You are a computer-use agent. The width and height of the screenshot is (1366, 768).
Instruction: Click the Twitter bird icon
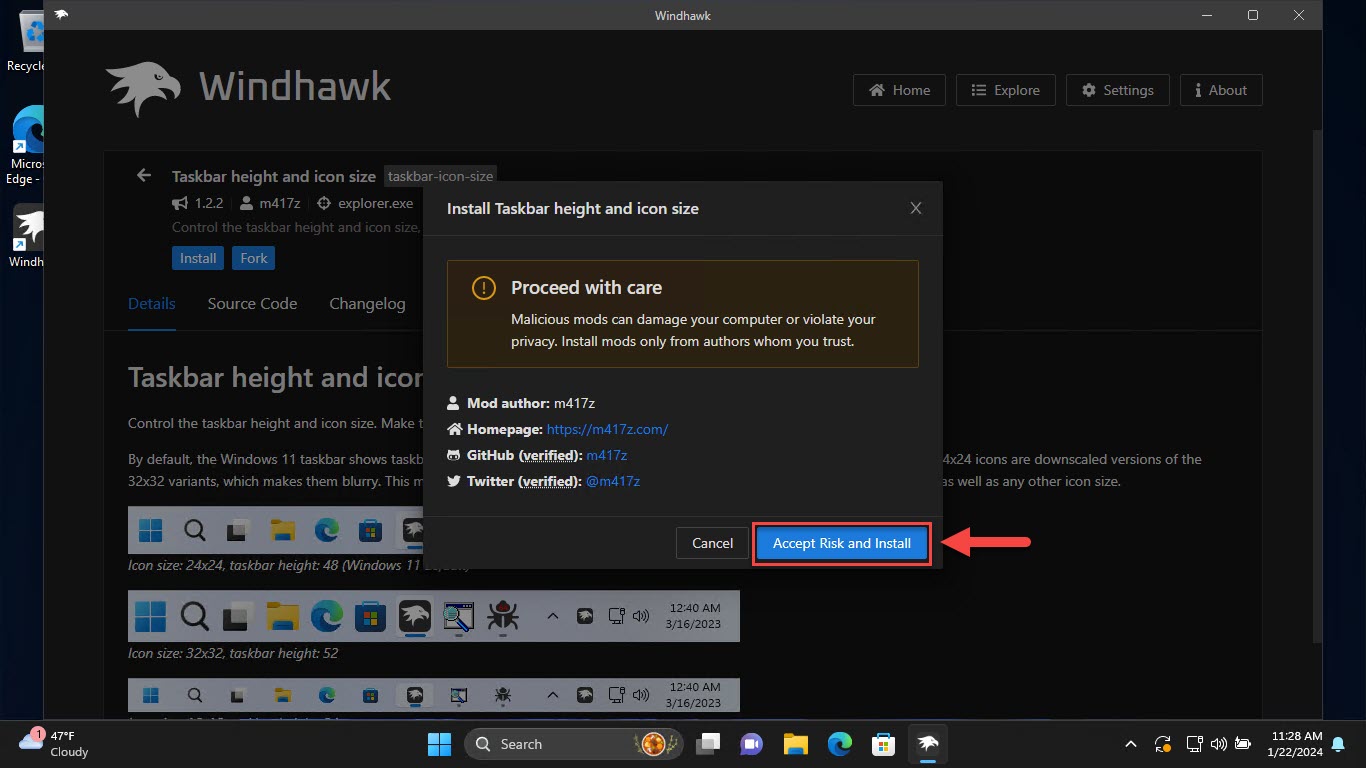[454, 481]
